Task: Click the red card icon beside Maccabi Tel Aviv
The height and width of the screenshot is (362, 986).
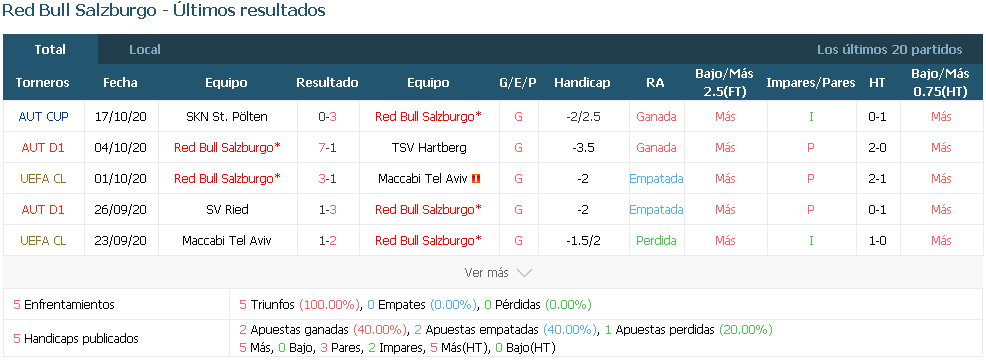Action: [x=475, y=178]
